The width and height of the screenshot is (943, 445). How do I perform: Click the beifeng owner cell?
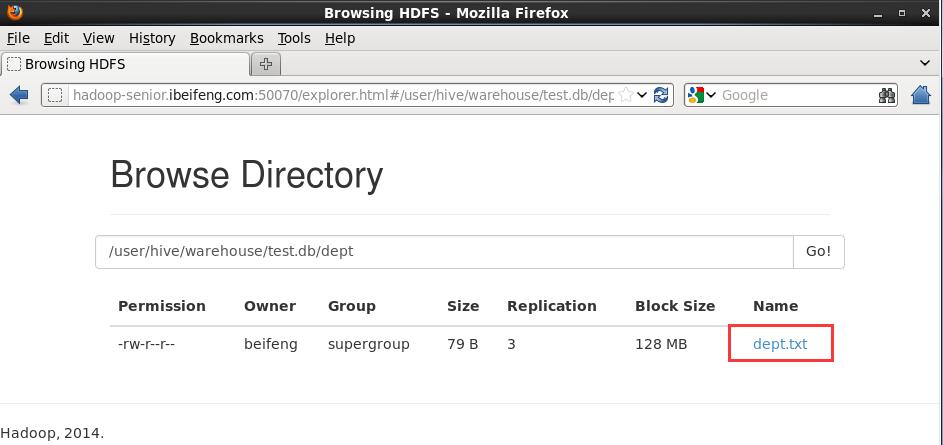[x=271, y=345]
